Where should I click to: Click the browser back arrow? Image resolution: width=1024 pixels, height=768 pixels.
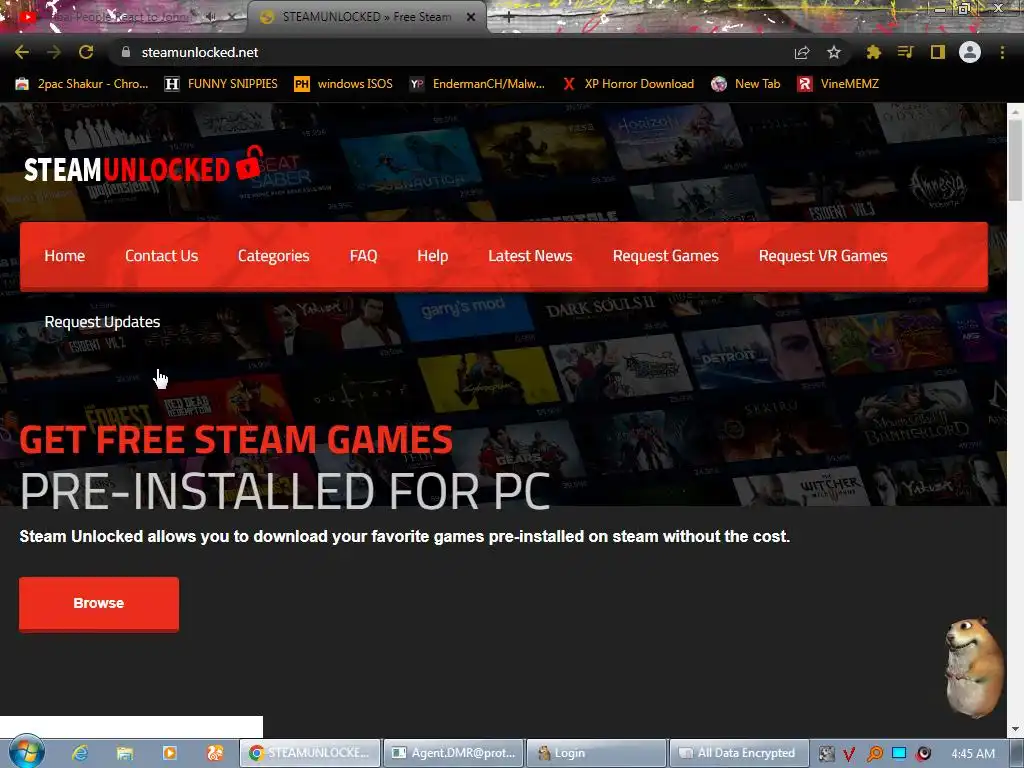click(x=22, y=52)
